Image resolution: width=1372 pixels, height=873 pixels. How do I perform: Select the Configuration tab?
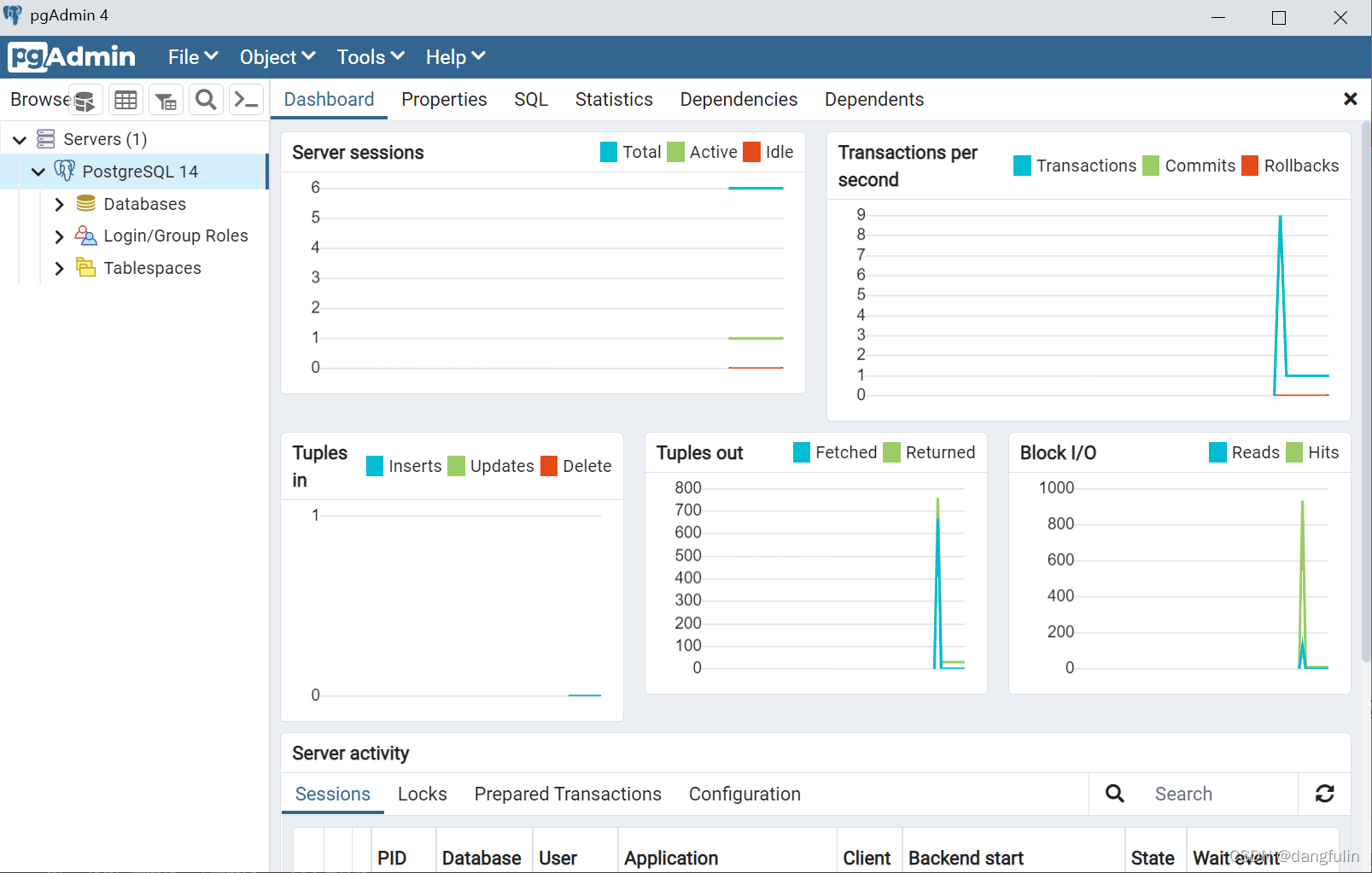tap(744, 794)
